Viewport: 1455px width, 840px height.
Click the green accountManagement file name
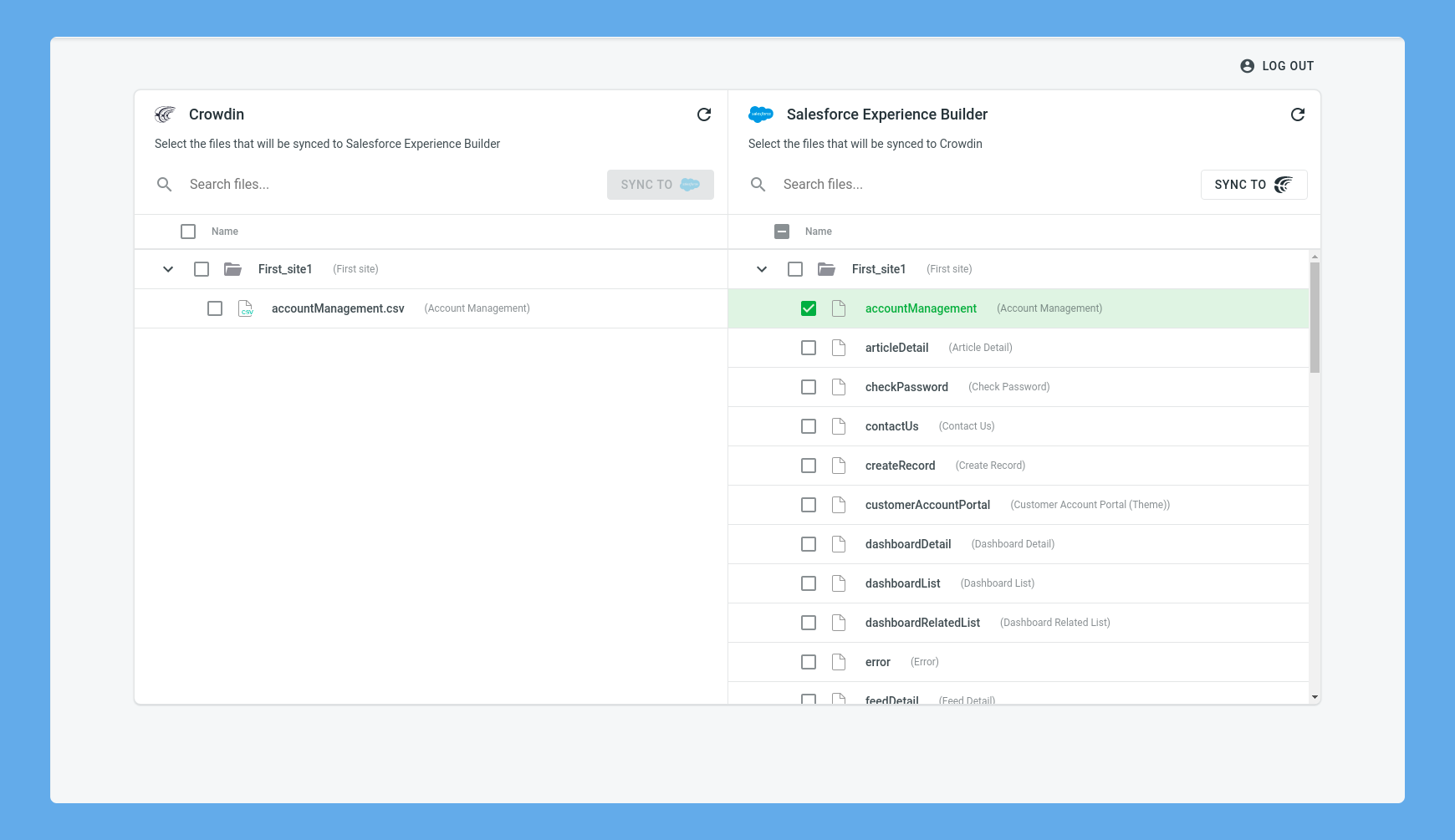pos(921,308)
